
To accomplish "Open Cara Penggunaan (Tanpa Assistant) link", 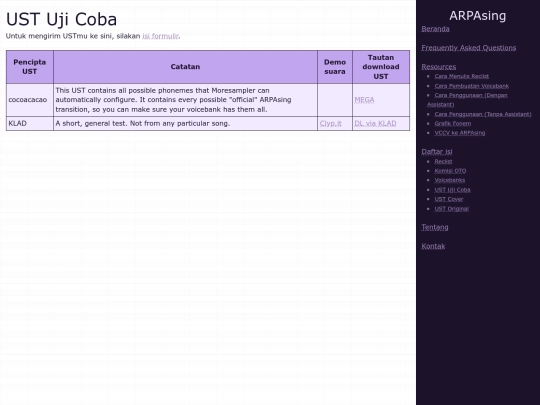I will coord(483,114).
